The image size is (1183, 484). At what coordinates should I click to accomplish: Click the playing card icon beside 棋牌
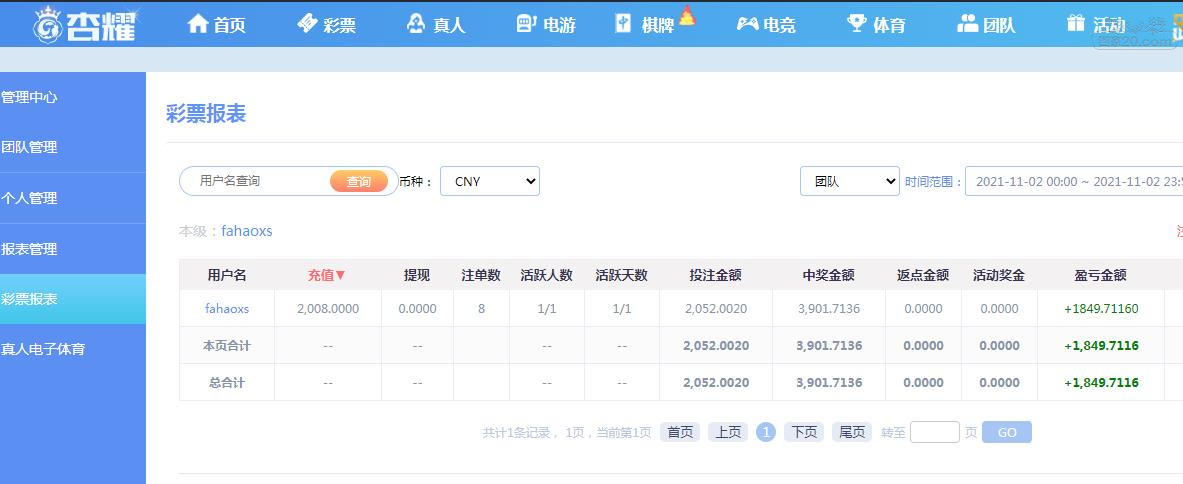pos(623,24)
